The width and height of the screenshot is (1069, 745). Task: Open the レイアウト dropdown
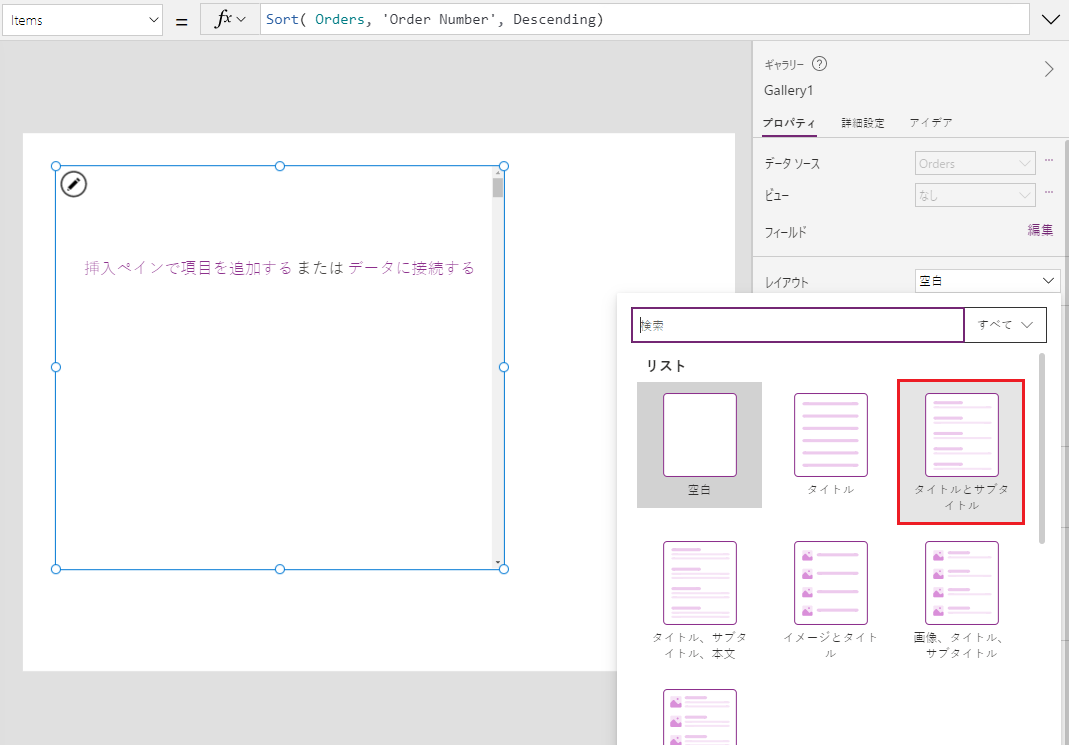tap(987, 282)
